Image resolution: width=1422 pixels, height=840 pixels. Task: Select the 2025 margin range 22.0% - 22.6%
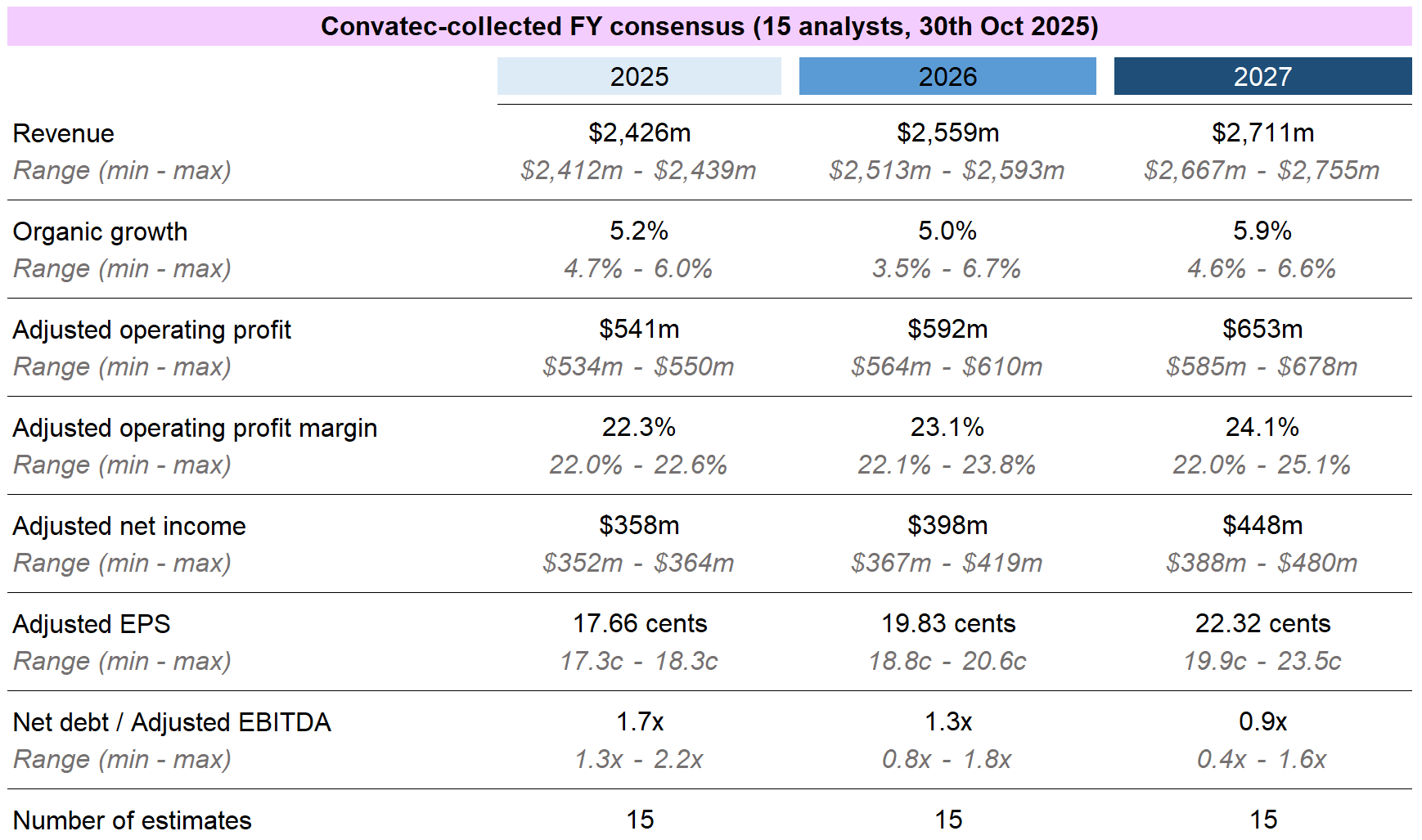[638, 465]
